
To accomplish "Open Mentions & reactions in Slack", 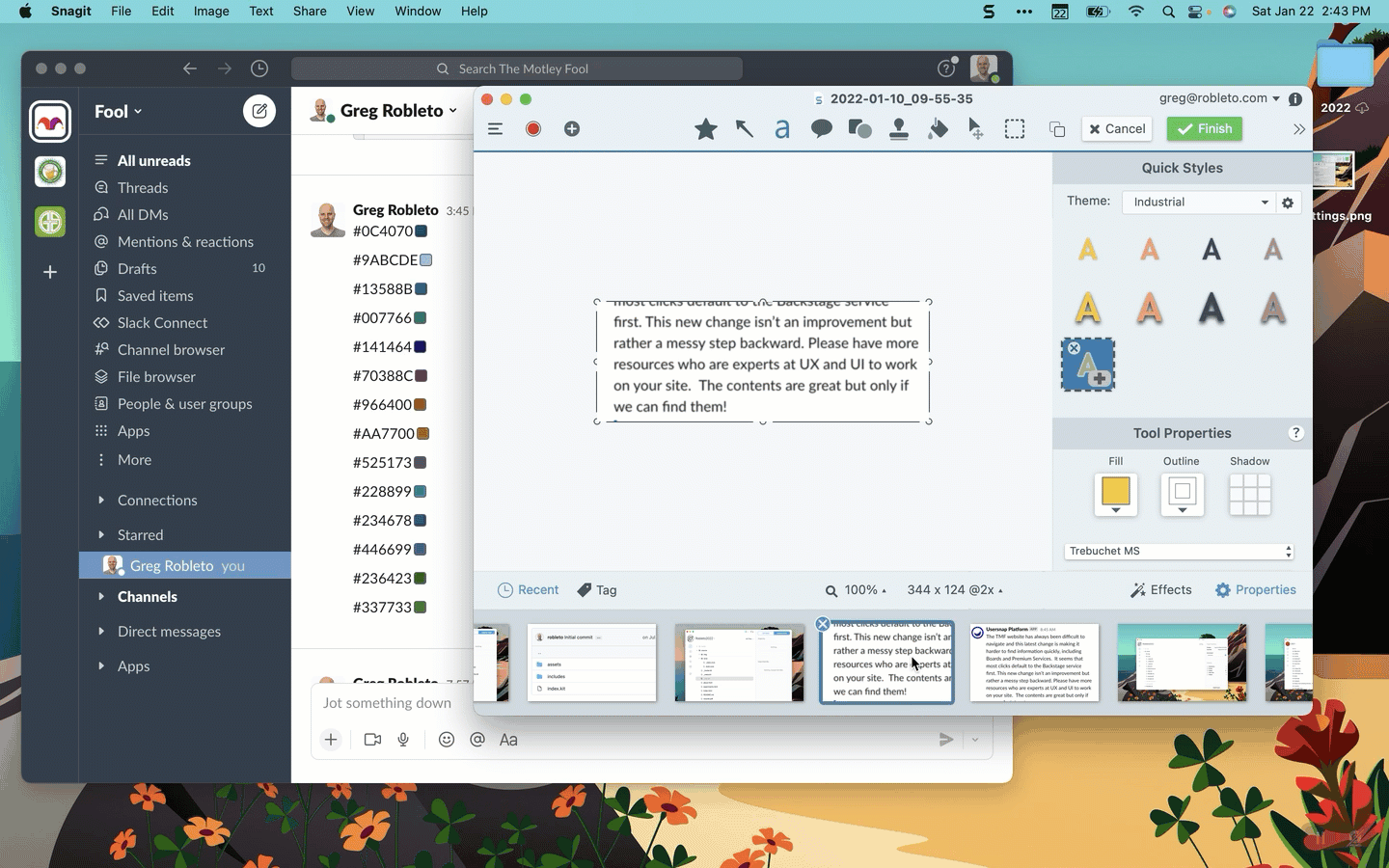I will click(185, 242).
